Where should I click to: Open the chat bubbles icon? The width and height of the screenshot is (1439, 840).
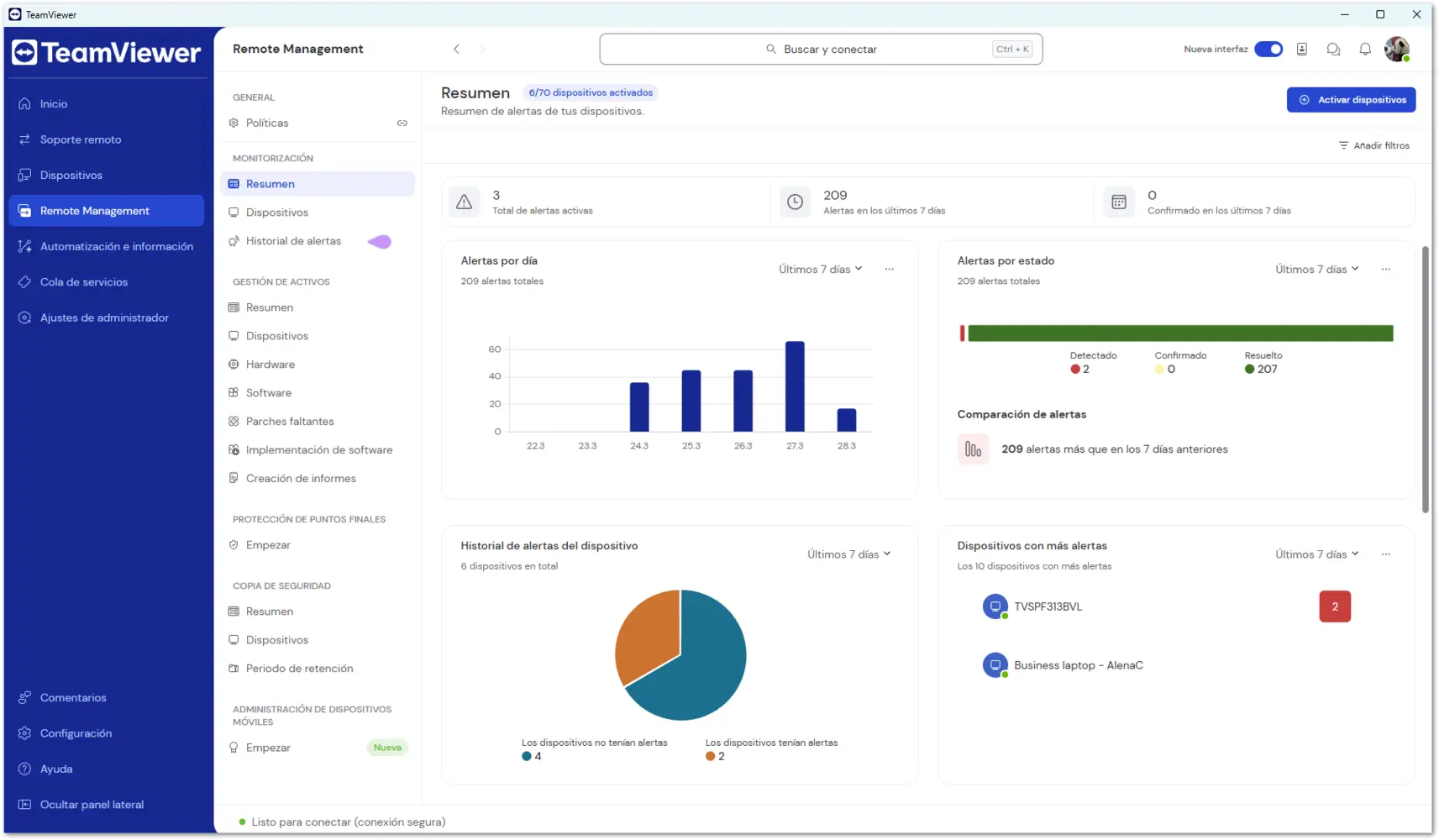pyautogui.click(x=1333, y=50)
